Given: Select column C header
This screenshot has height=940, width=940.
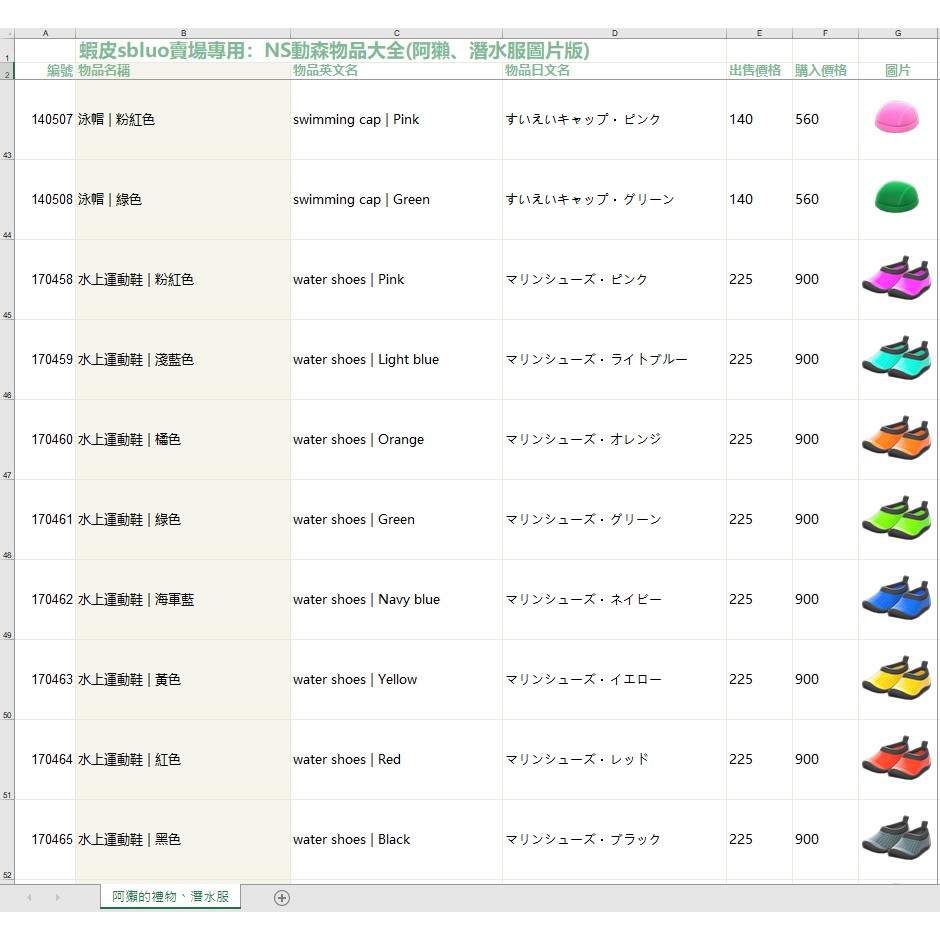Looking at the screenshot, I should pos(396,34).
